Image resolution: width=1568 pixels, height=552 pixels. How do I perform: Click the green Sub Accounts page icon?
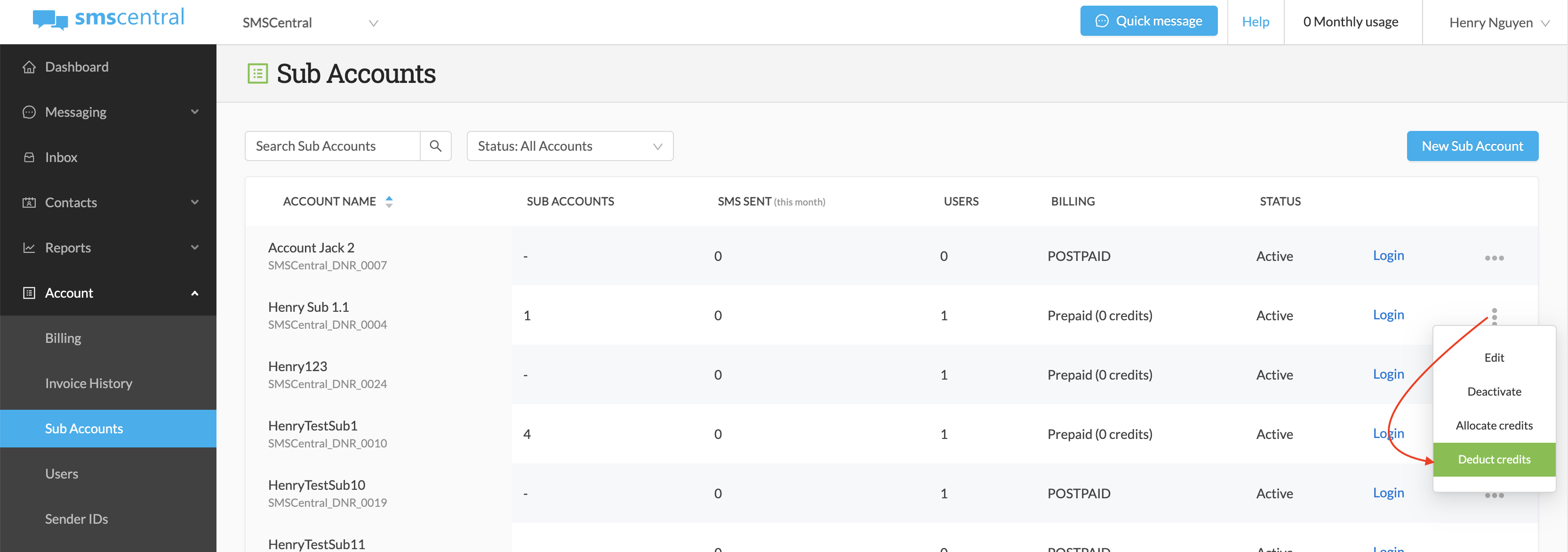click(257, 73)
